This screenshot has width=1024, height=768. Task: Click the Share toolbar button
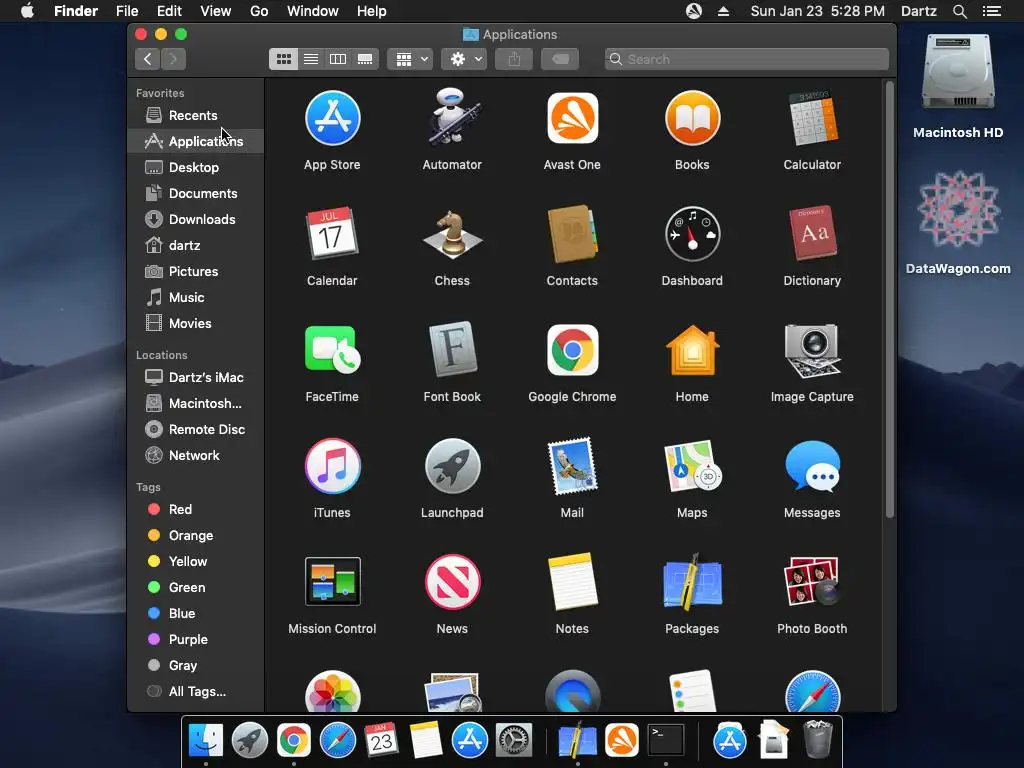point(515,59)
